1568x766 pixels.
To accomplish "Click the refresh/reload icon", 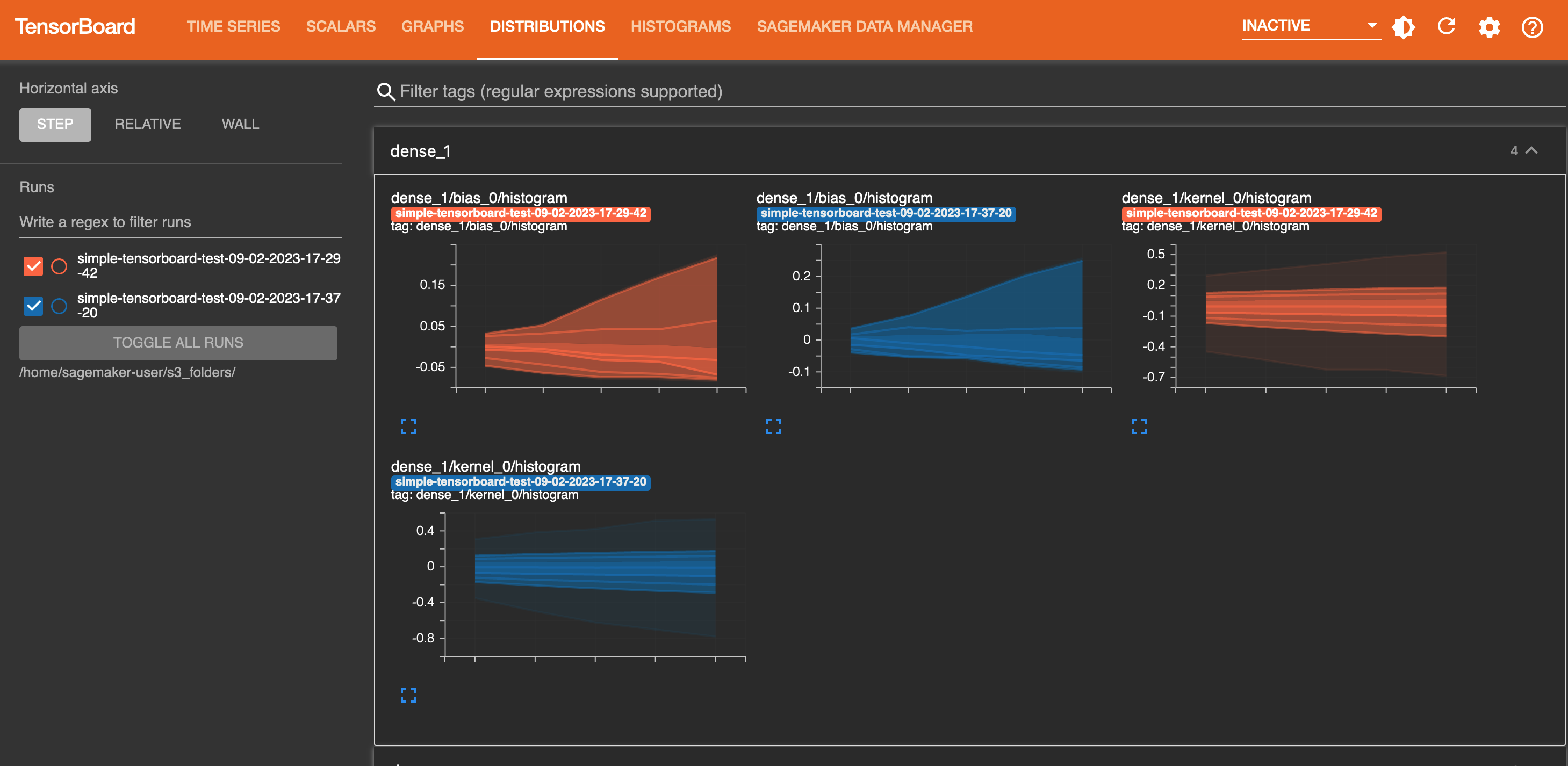I will 1446,27.
